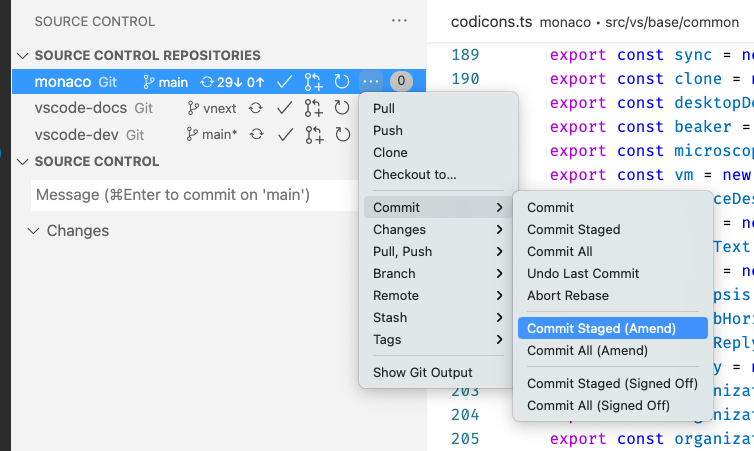Refresh the vscode-docs repository
Viewport: 754px width, 451px height.
[342, 108]
